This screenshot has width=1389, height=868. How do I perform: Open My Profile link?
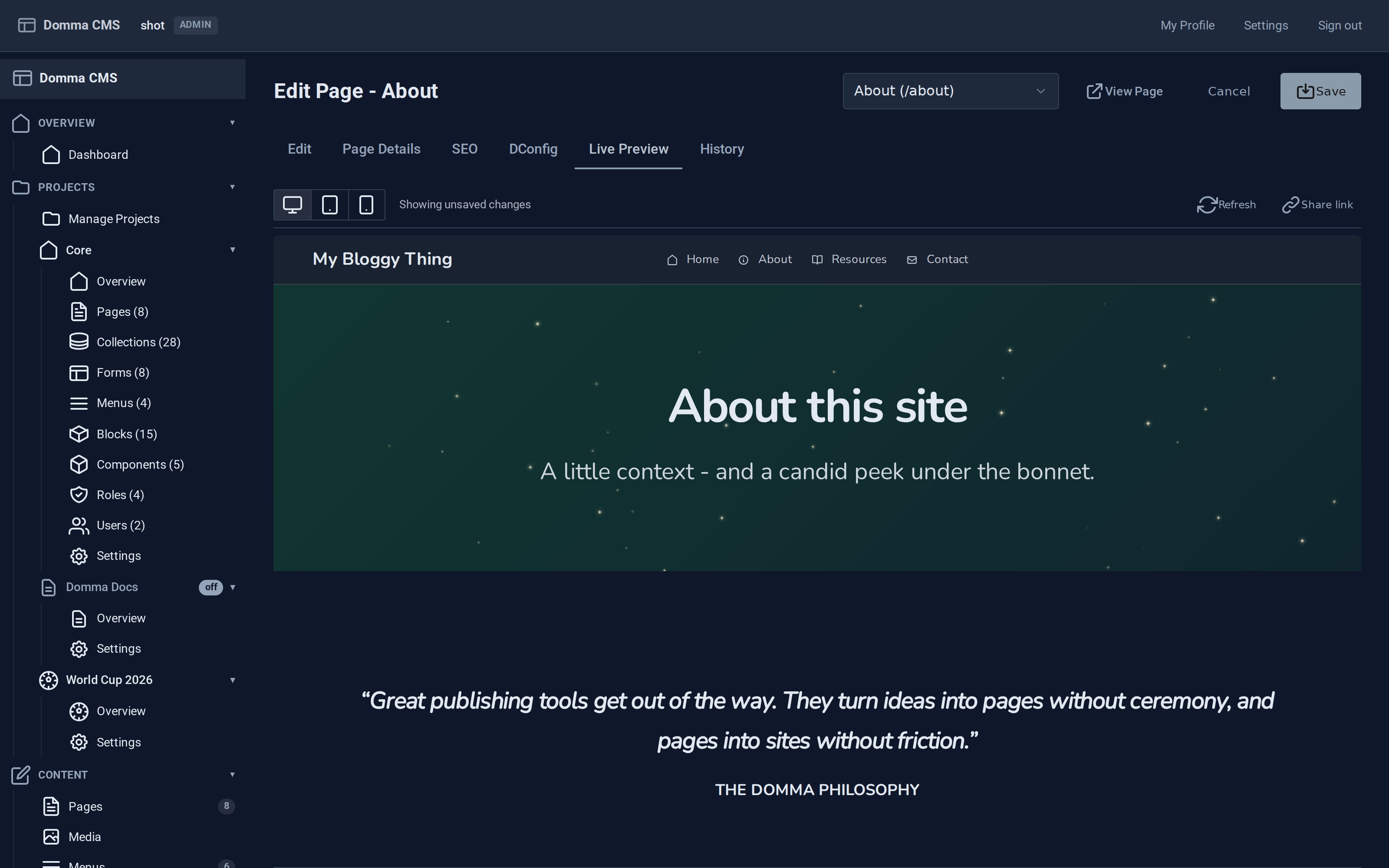pyautogui.click(x=1187, y=26)
